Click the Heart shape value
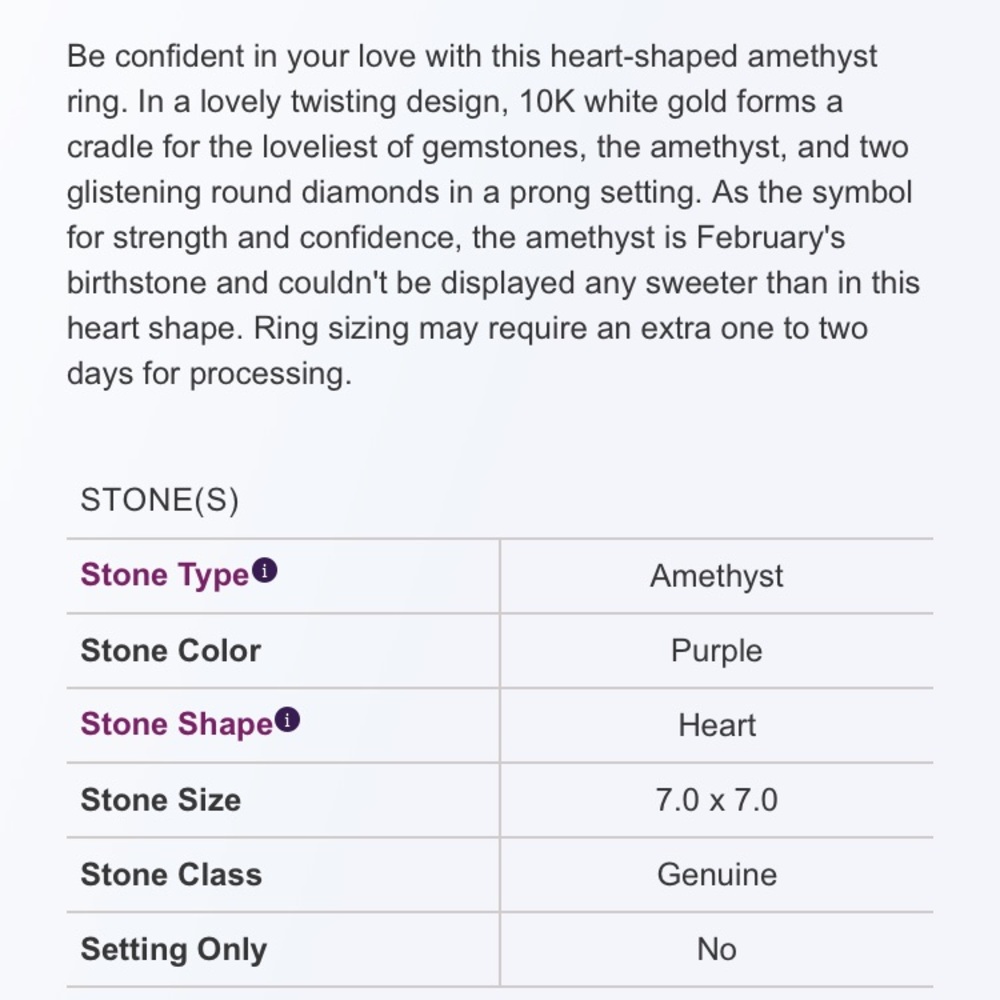1000x1000 pixels. (x=716, y=725)
